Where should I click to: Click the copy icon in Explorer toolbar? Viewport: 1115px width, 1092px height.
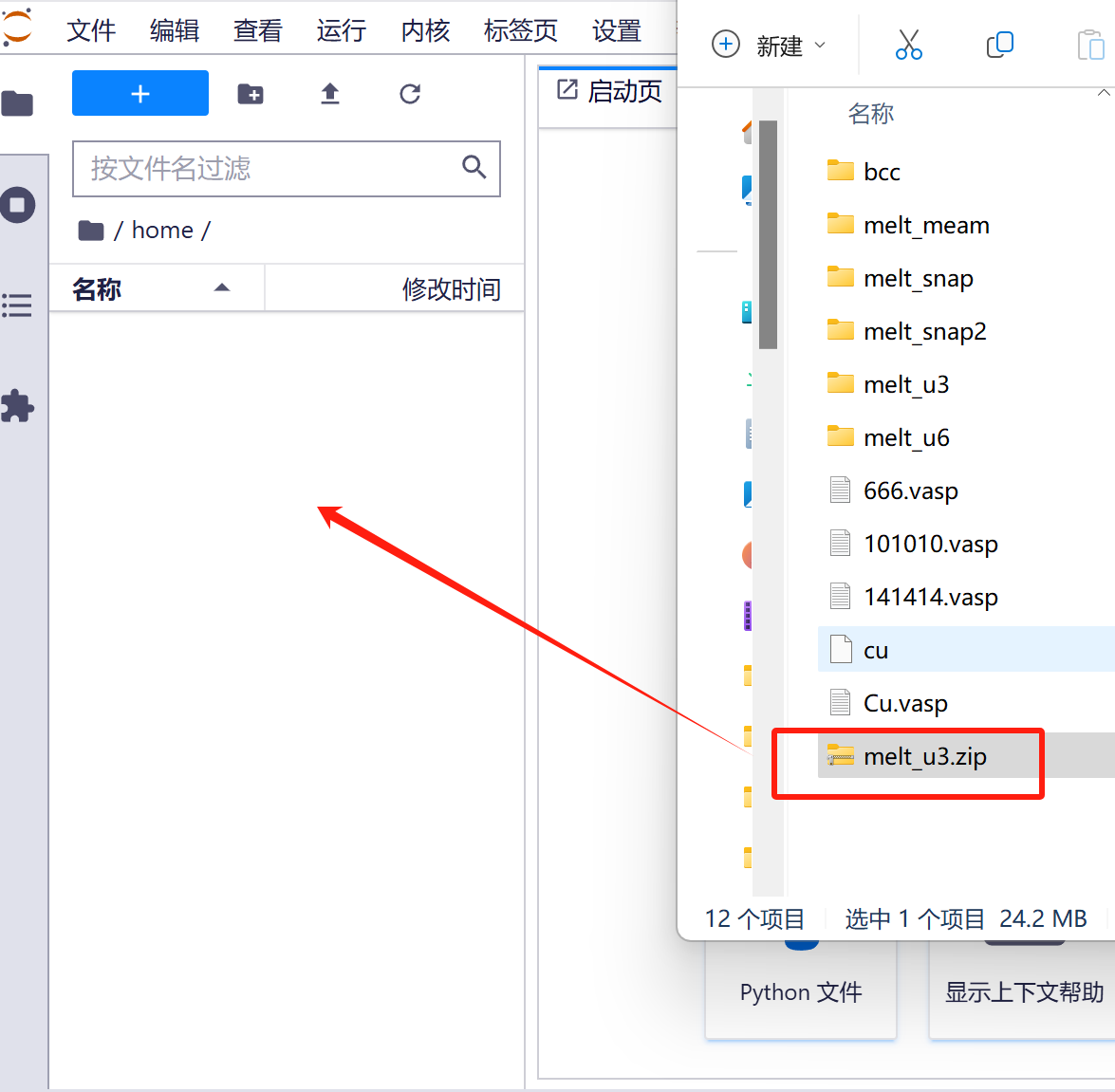(999, 45)
